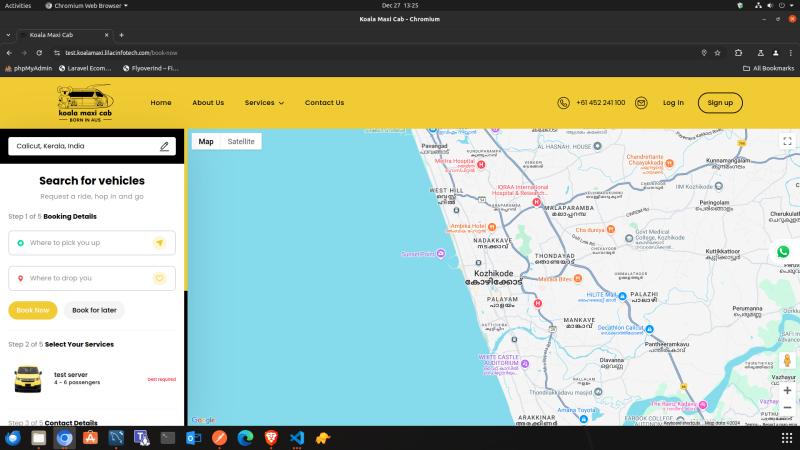The width and height of the screenshot is (800, 450).
Task: Click the current location arrow in pickup field
Action: (x=158, y=243)
